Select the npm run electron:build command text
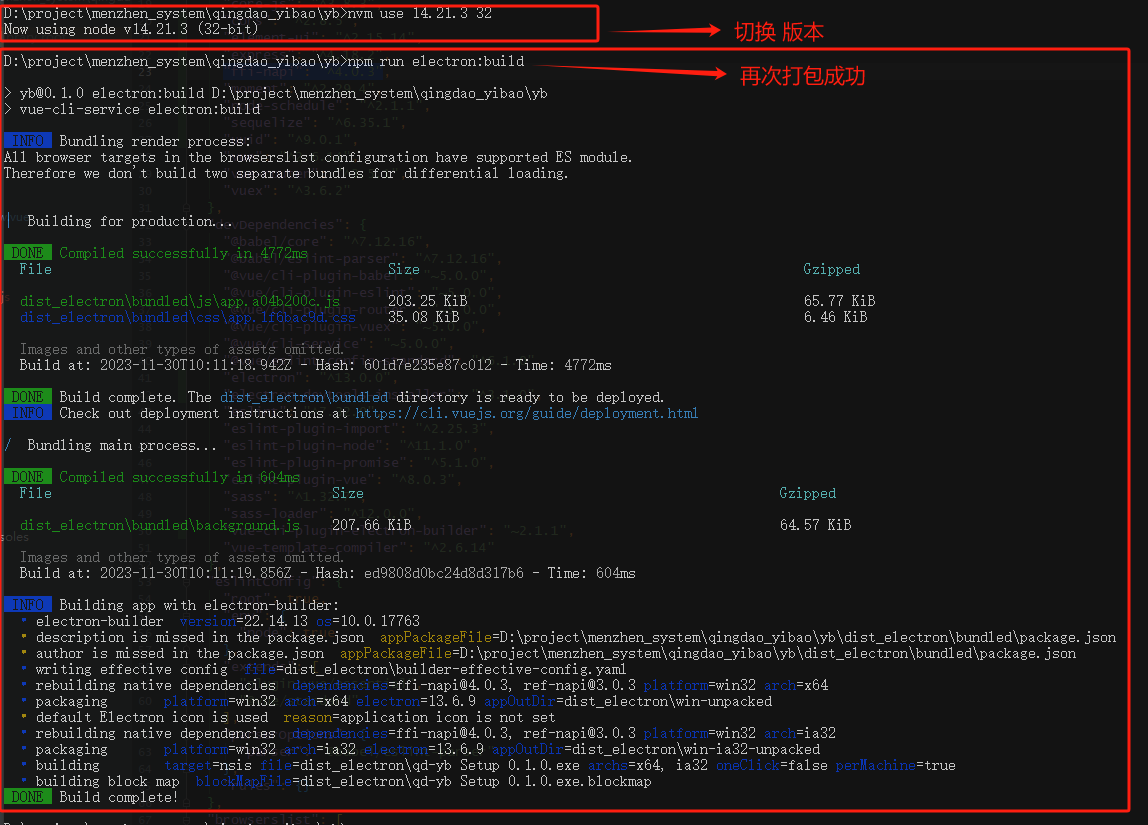The width and height of the screenshot is (1148, 825). click(434, 61)
